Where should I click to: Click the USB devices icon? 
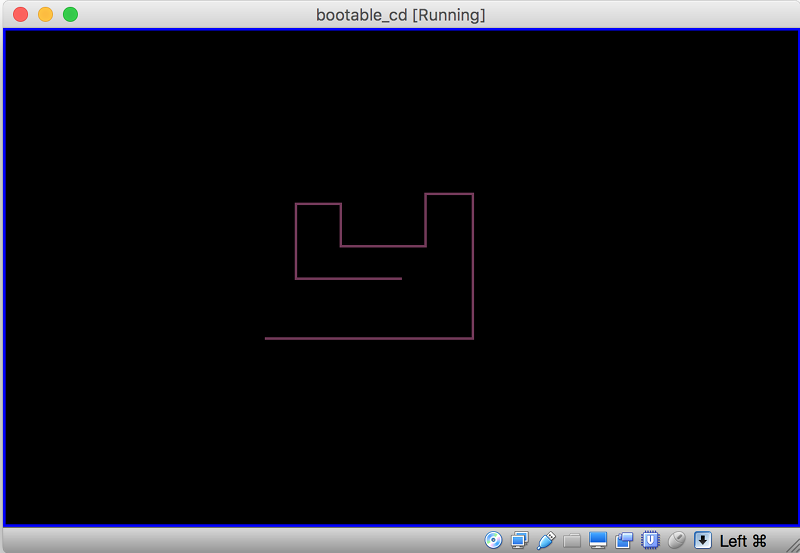coord(546,541)
